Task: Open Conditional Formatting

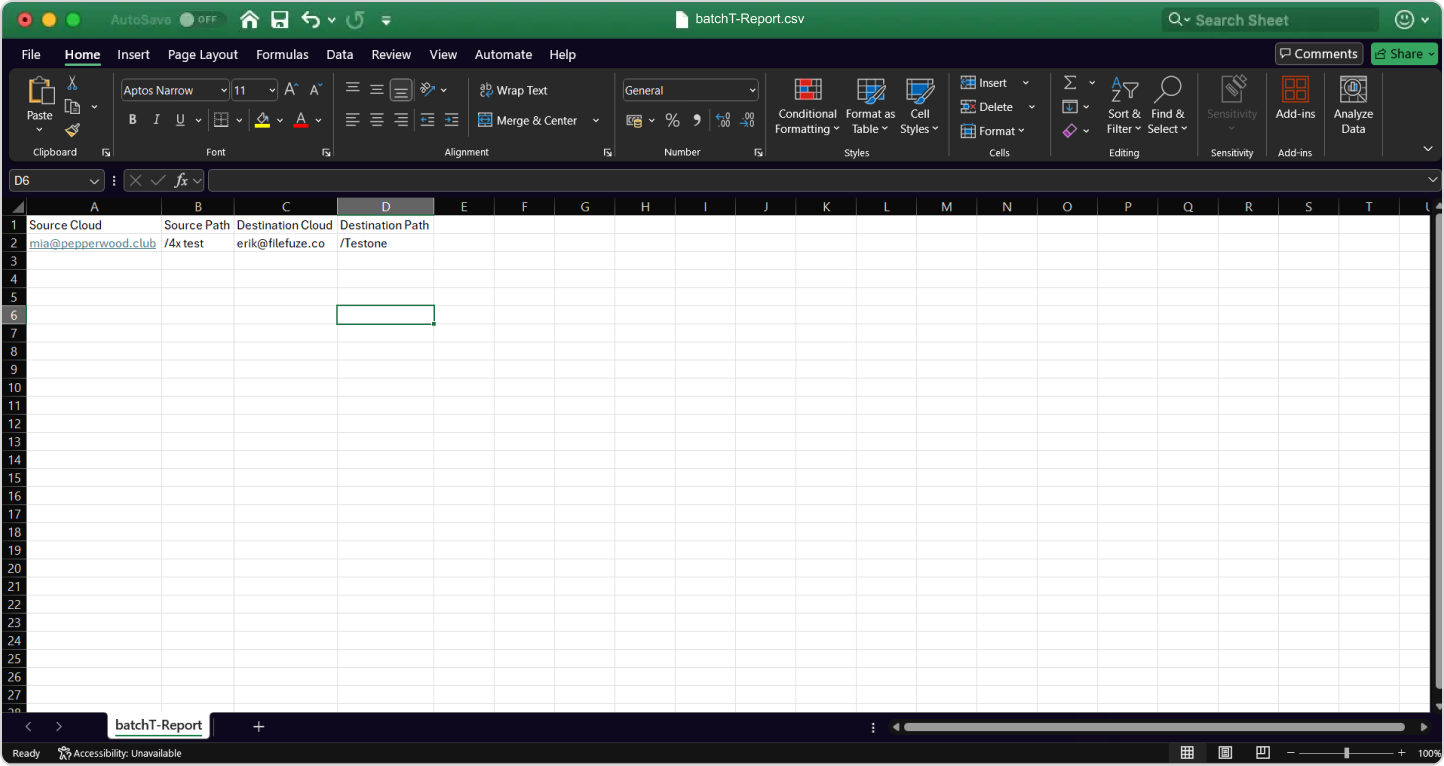Action: (807, 107)
